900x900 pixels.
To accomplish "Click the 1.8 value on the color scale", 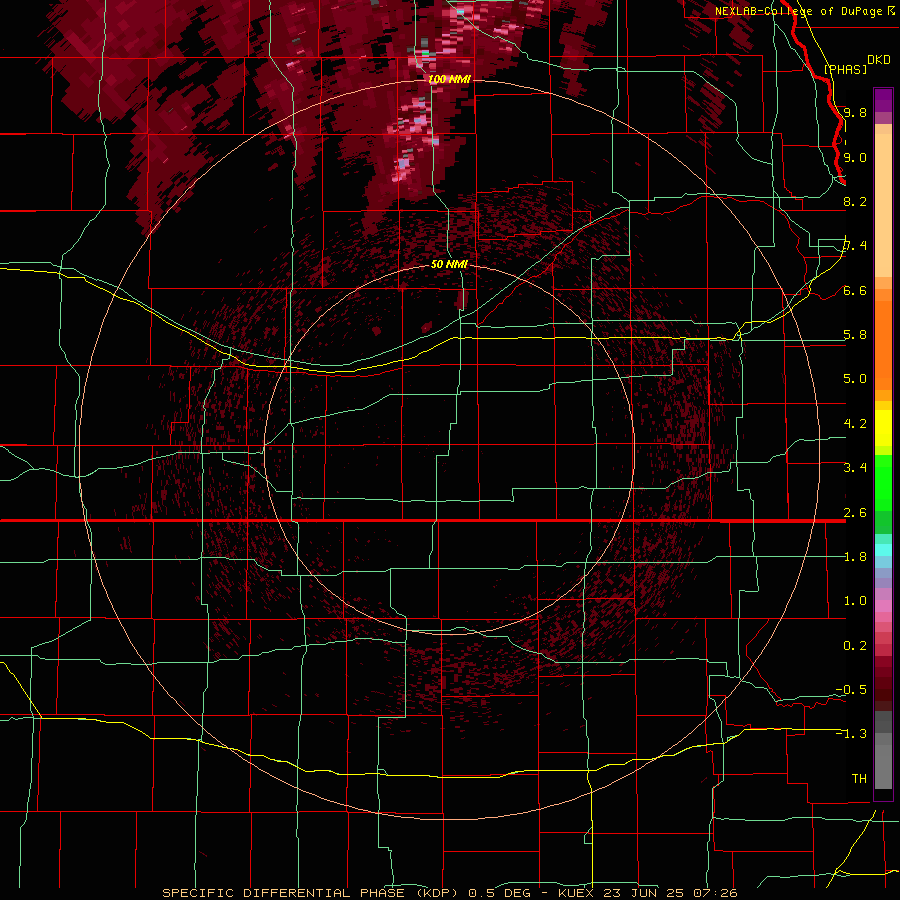I will pos(855,557).
